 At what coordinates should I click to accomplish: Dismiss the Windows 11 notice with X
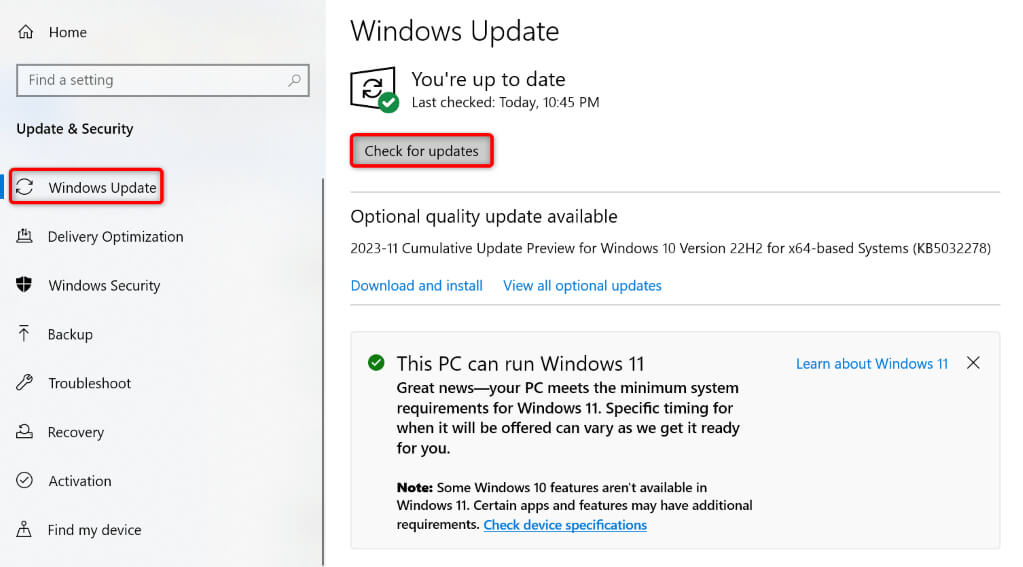click(x=973, y=363)
